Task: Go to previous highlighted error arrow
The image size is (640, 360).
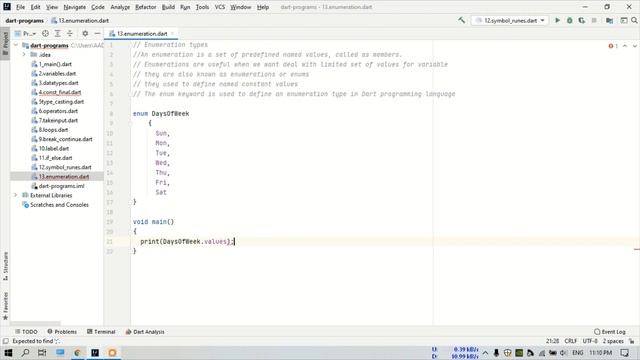Action: pos(625,46)
